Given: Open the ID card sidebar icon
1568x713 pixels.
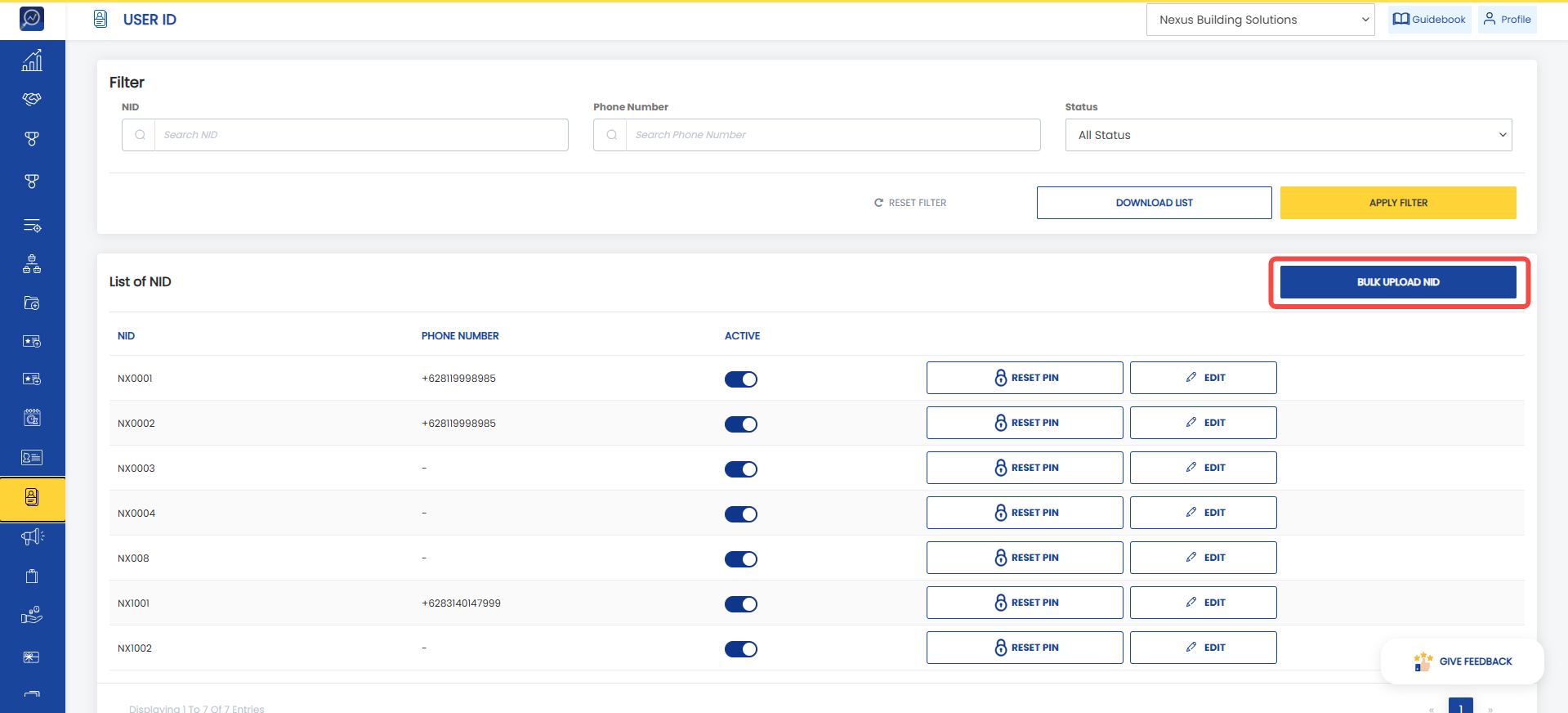Looking at the screenshot, I should point(32,458).
